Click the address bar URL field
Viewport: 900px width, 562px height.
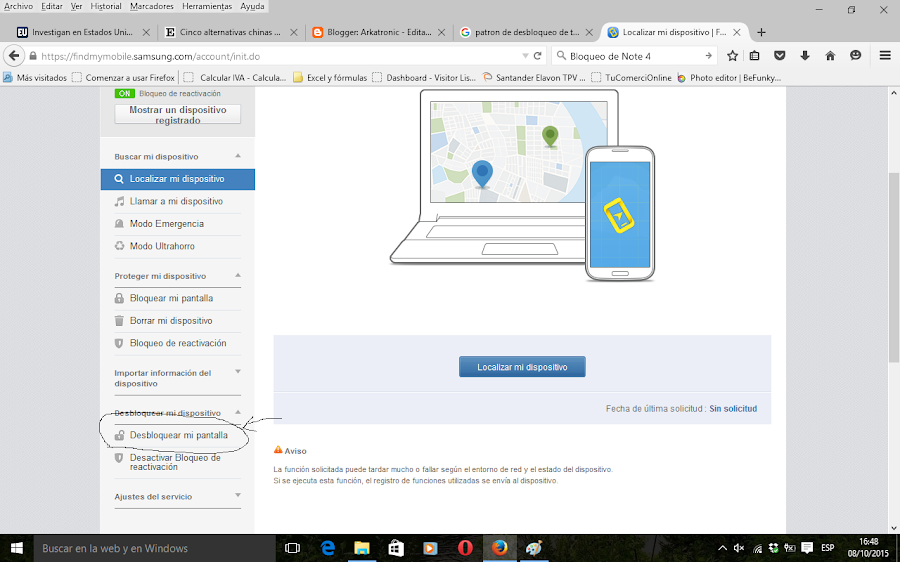tap(278, 56)
